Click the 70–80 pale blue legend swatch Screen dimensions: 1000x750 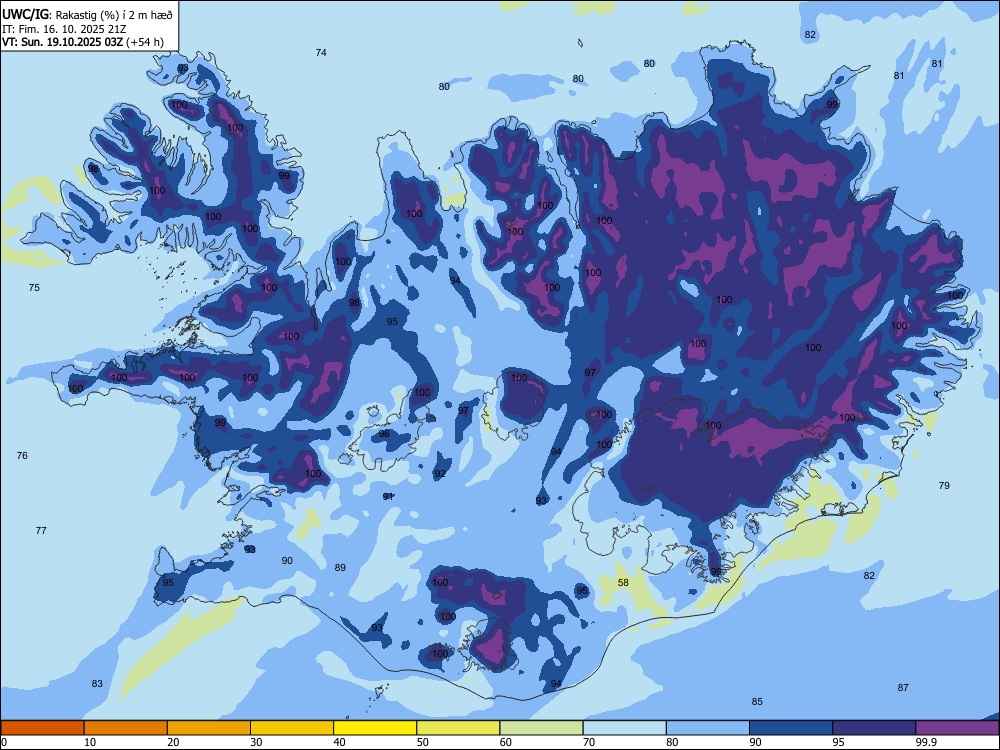625,728
